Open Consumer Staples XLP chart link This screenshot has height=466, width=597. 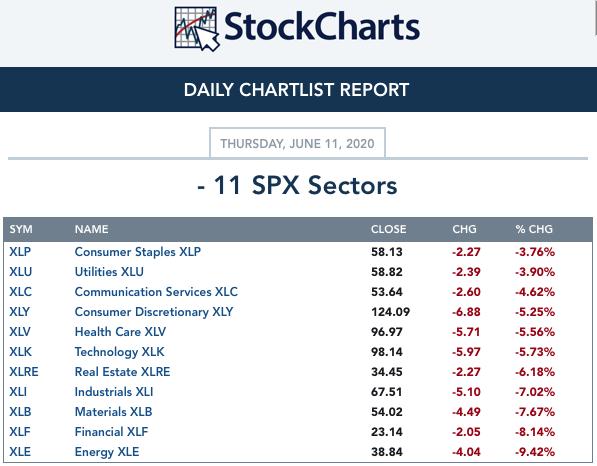[137, 252]
